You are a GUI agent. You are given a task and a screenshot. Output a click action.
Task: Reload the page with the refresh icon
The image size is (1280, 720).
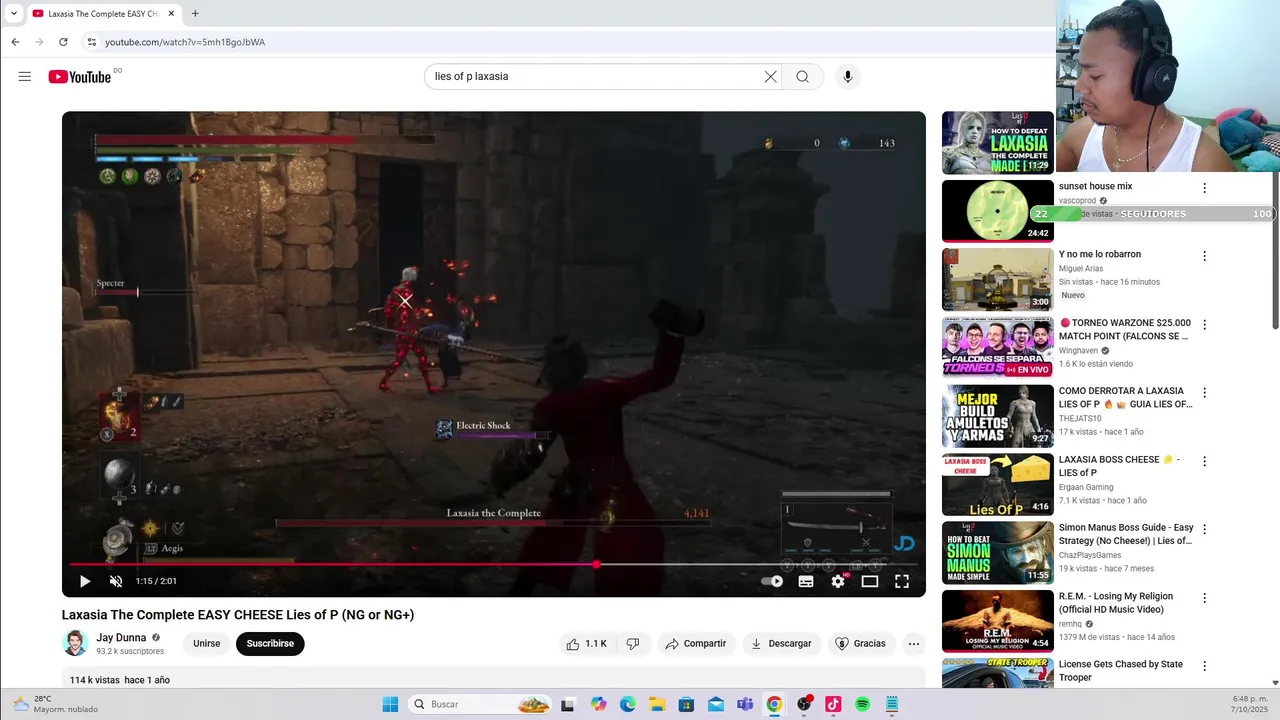coord(63,42)
